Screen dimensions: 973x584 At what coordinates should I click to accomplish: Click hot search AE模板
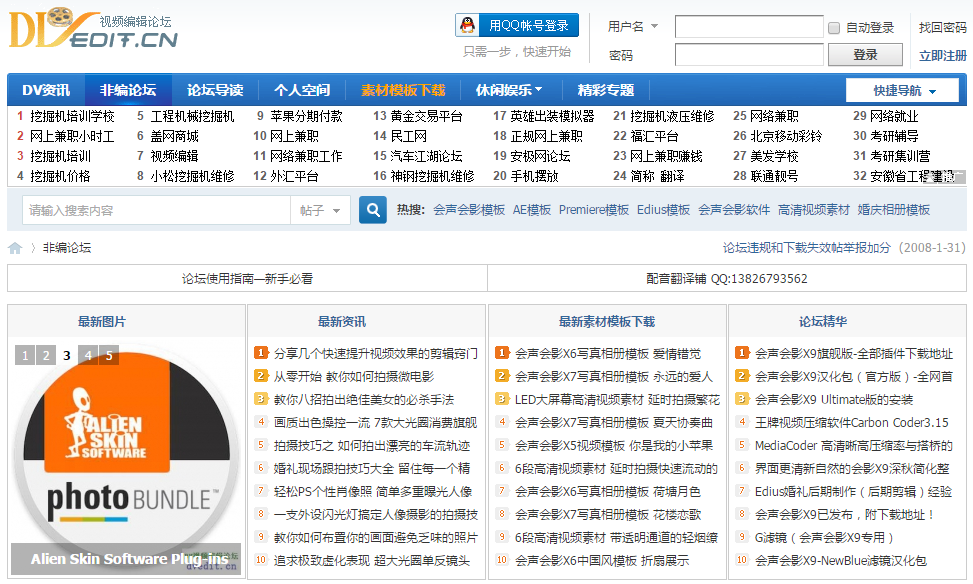pos(532,210)
